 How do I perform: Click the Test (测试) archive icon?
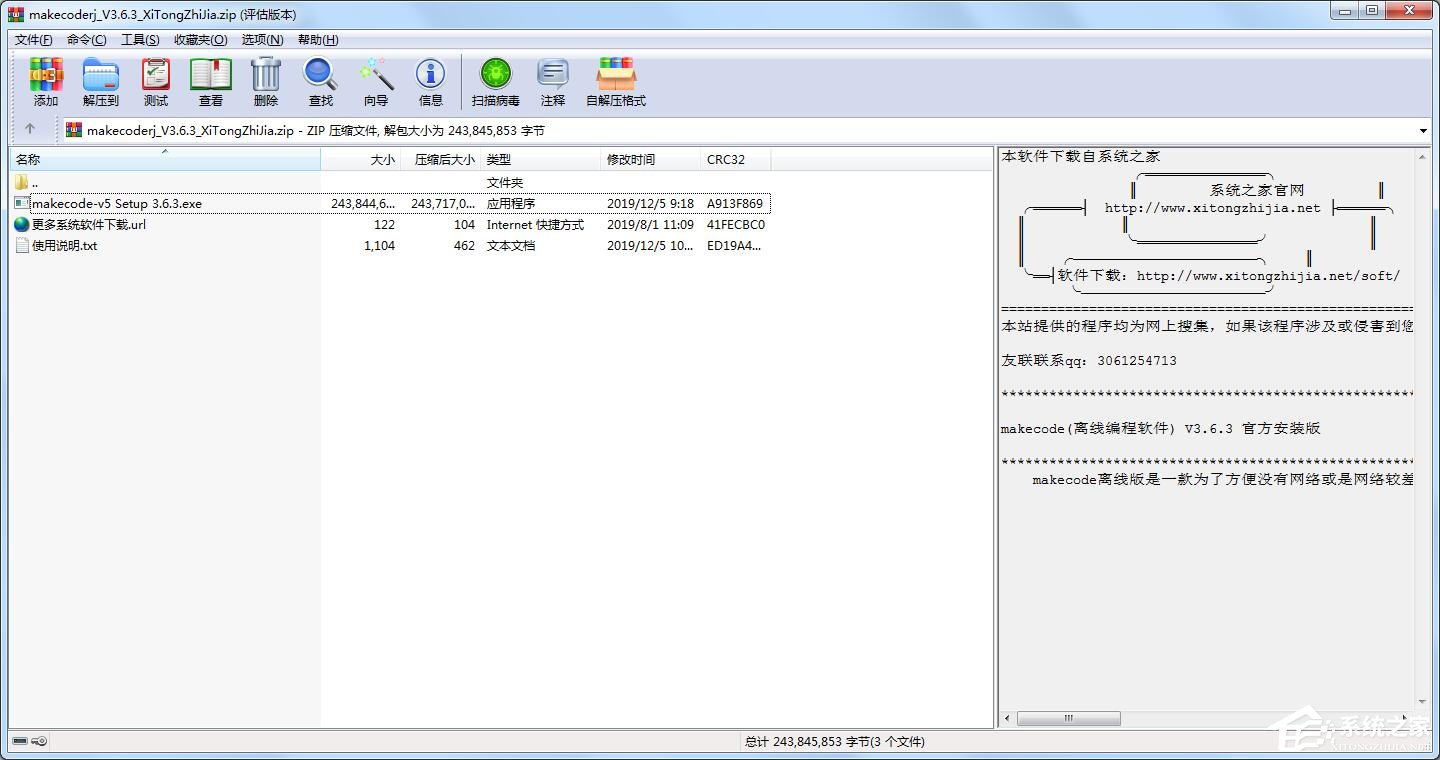[x=155, y=75]
